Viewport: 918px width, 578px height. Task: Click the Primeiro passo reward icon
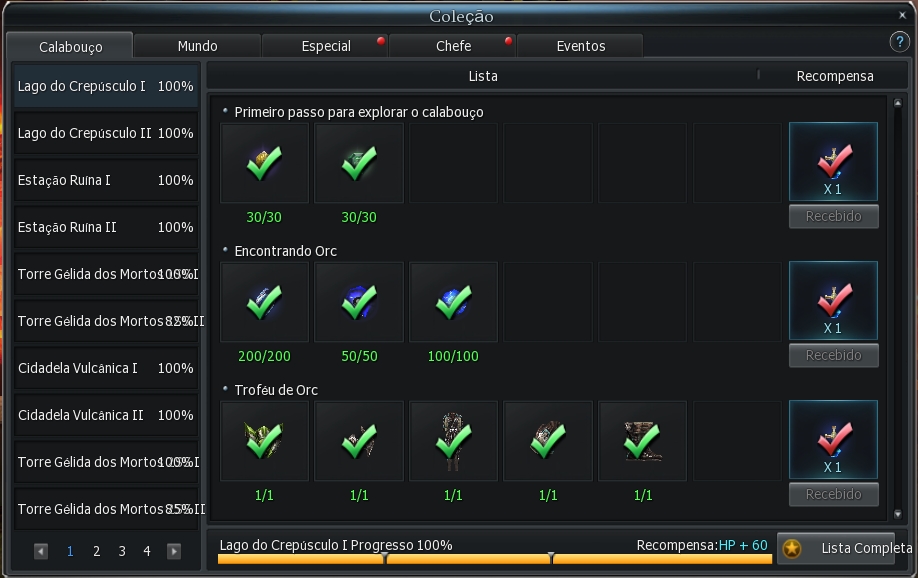tap(833, 162)
